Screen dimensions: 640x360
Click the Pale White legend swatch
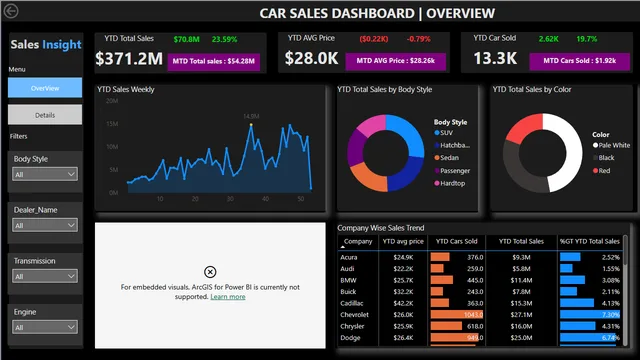point(596,145)
